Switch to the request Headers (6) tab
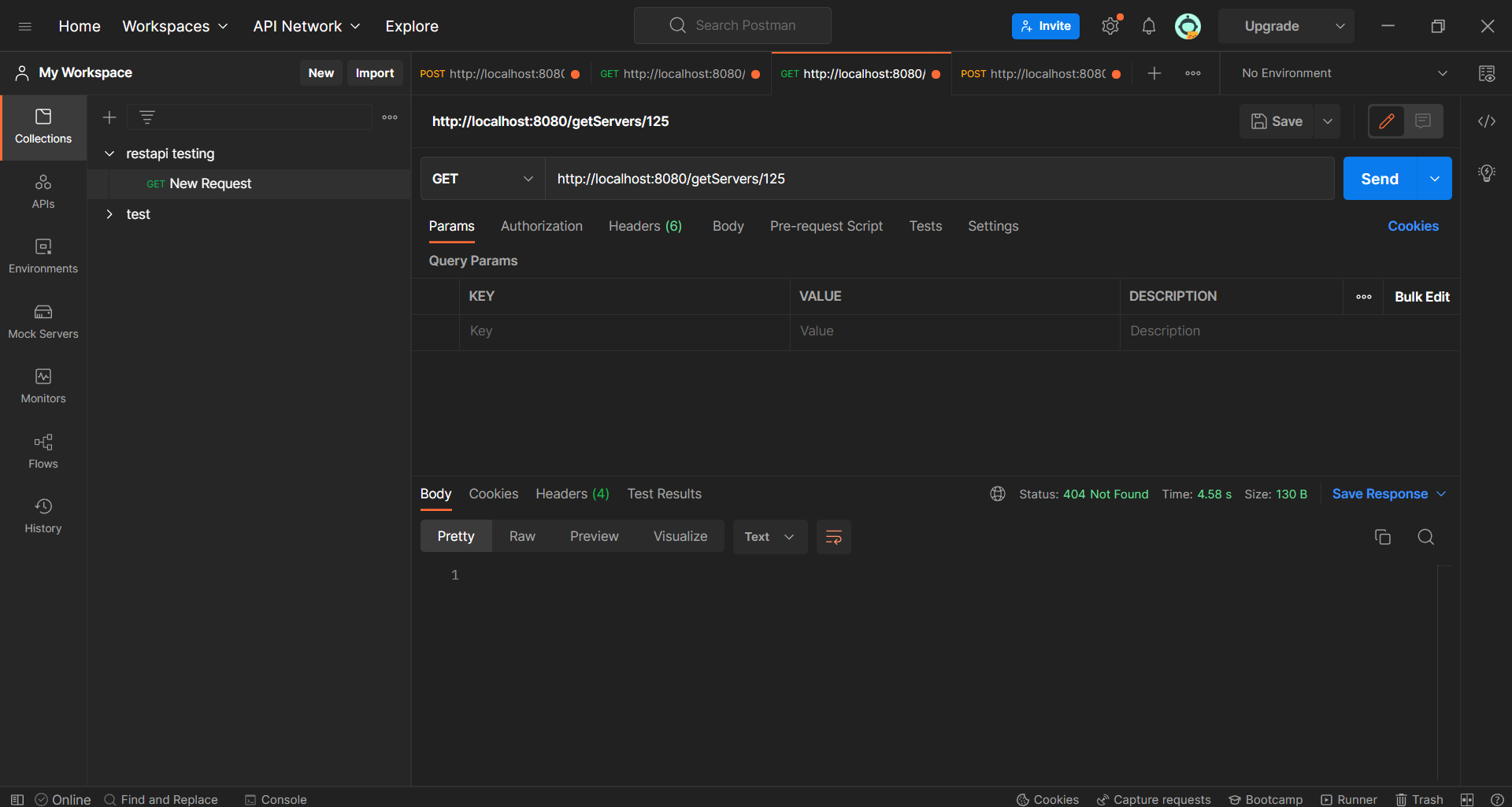The height and width of the screenshot is (807, 1512). [x=646, y=226]
